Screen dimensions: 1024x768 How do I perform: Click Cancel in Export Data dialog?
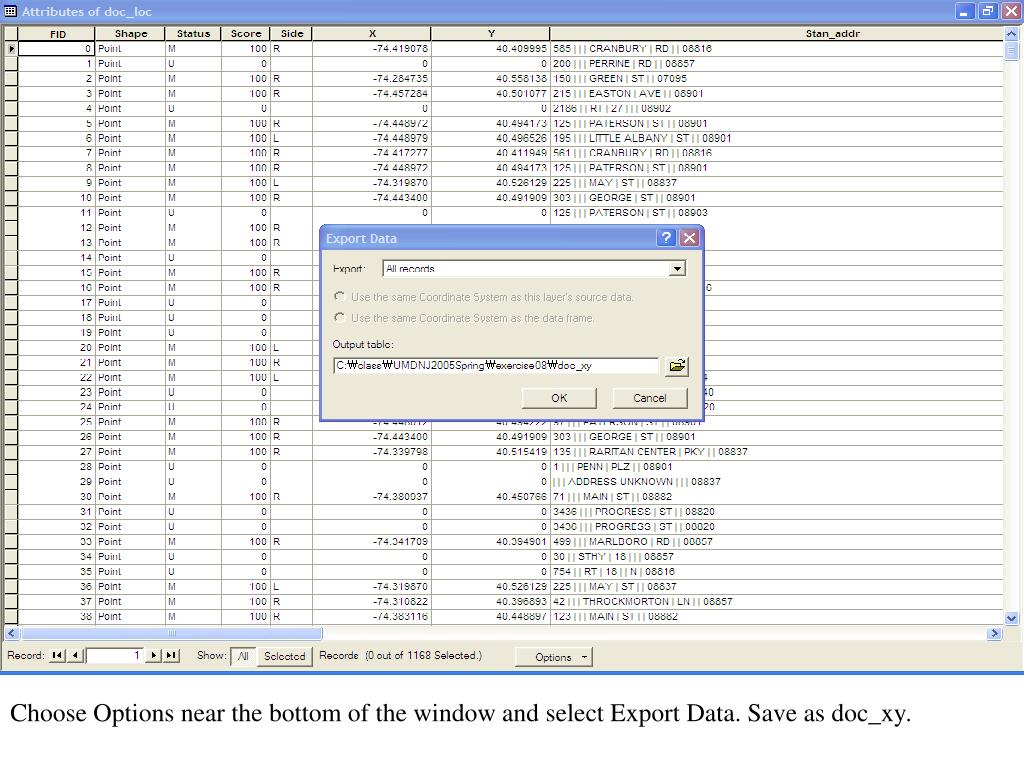click(x=650, y=398)
